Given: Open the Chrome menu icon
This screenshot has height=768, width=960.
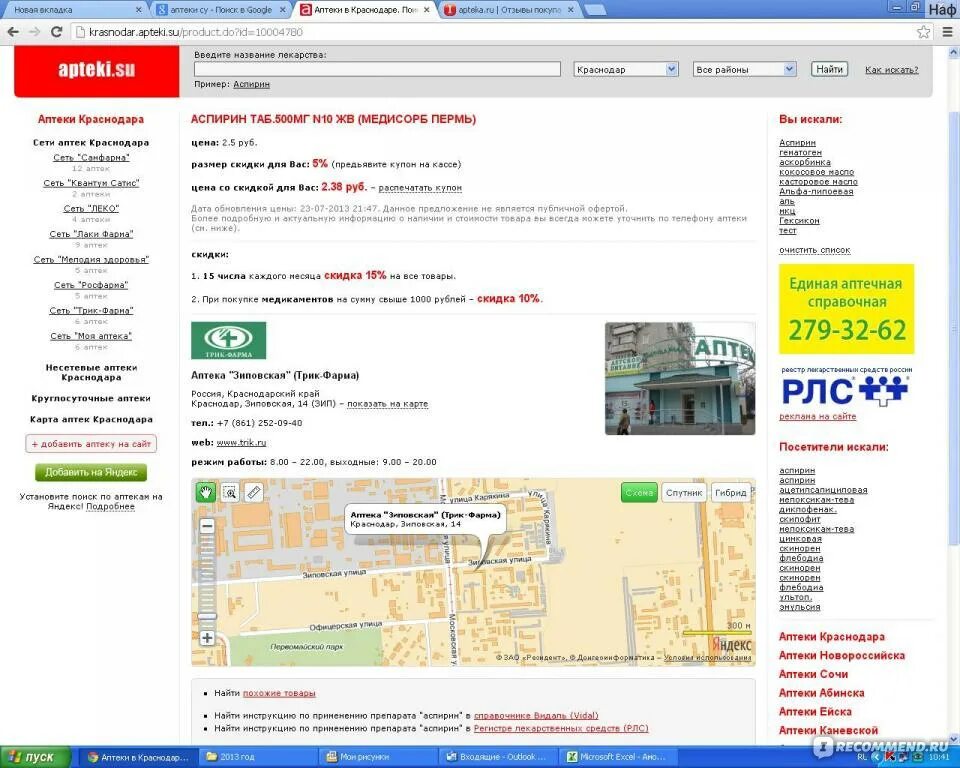Looking at the screenshot, I should (x=947, y=32).
